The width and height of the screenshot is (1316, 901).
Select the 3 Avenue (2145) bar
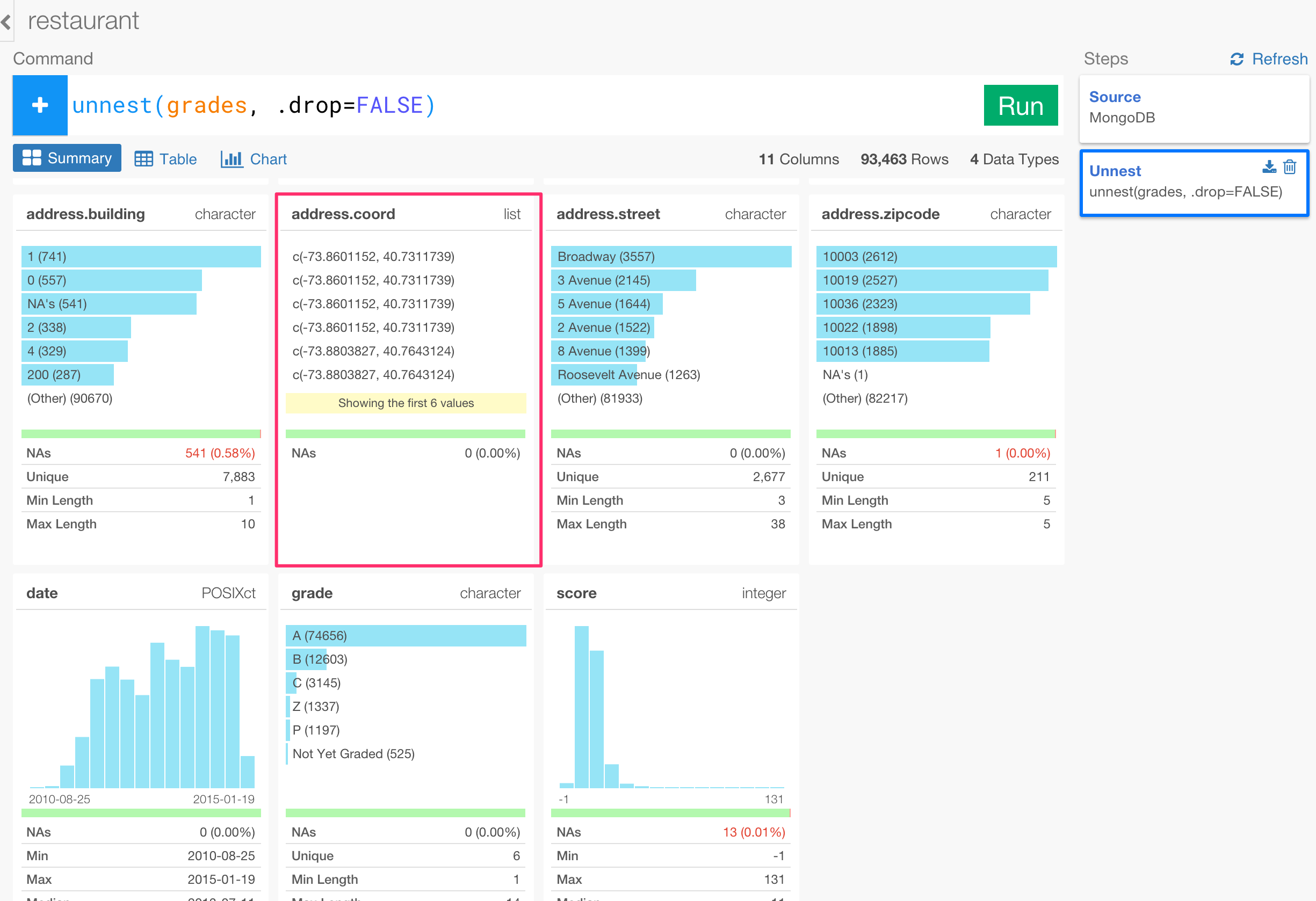coord(624,280)
